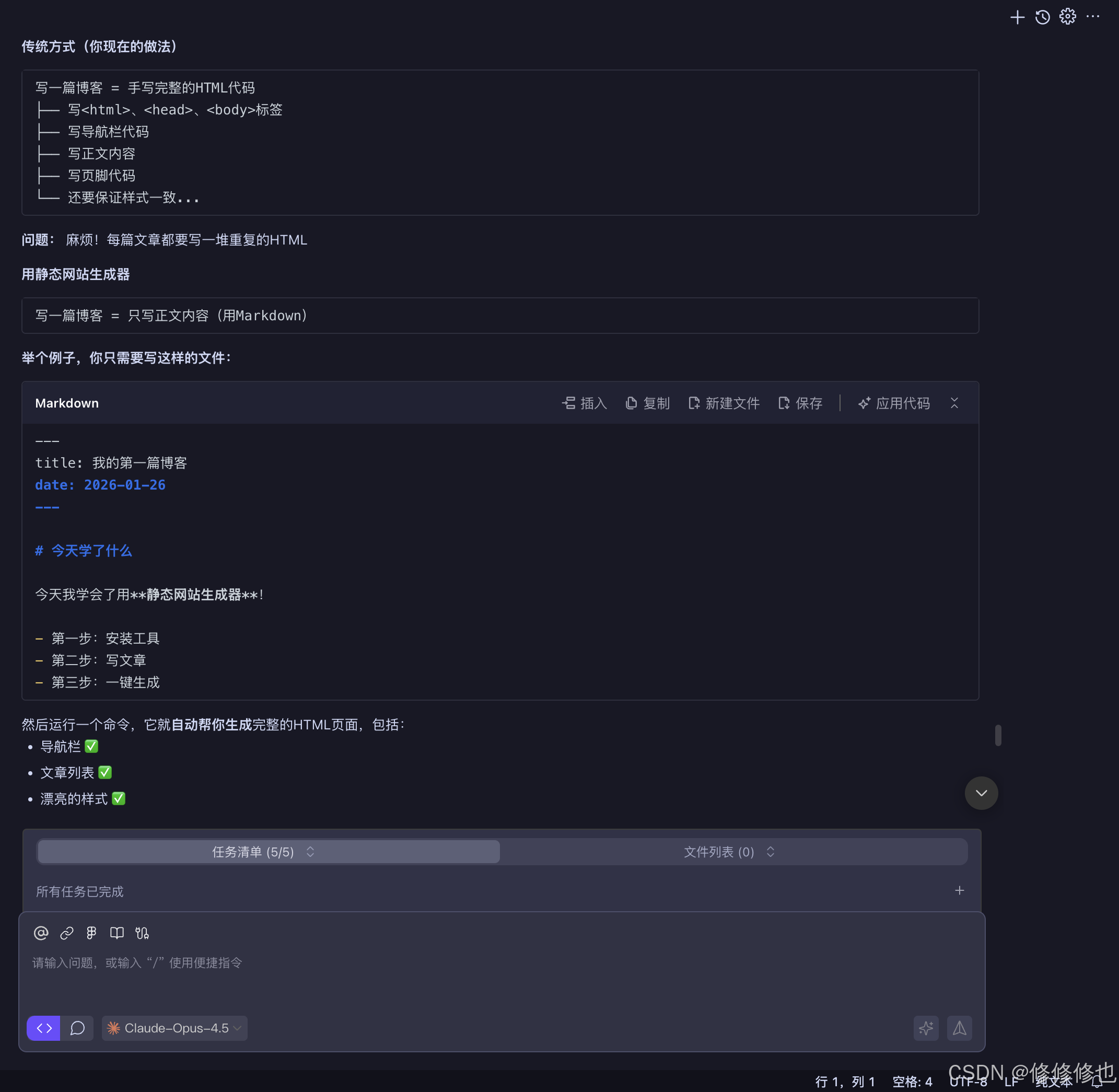
Task: Open the more options ellipsis menu
Action: pyautogui.click(x=1092, y=17)
